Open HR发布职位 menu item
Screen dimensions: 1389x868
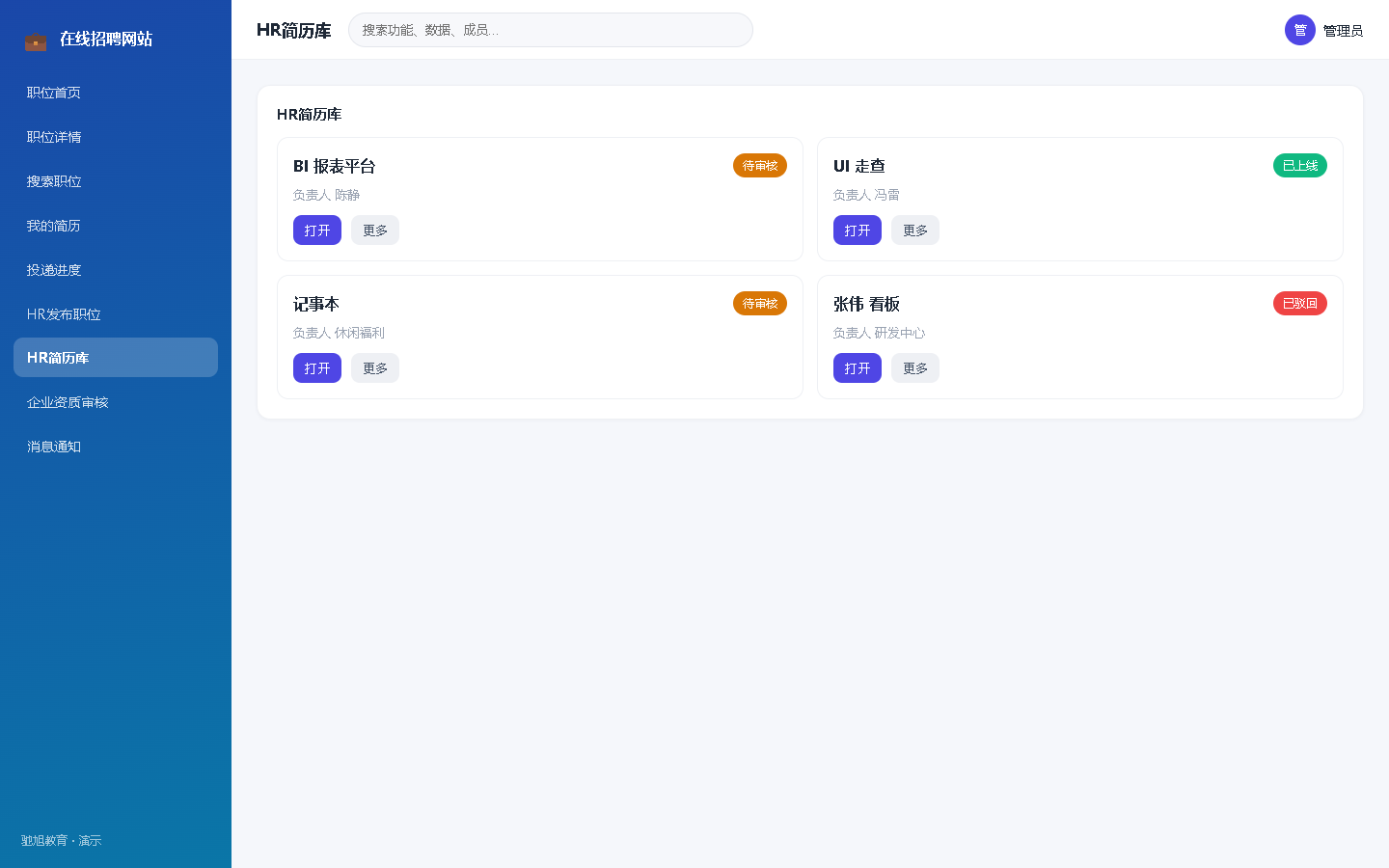[x=116, y=314]
